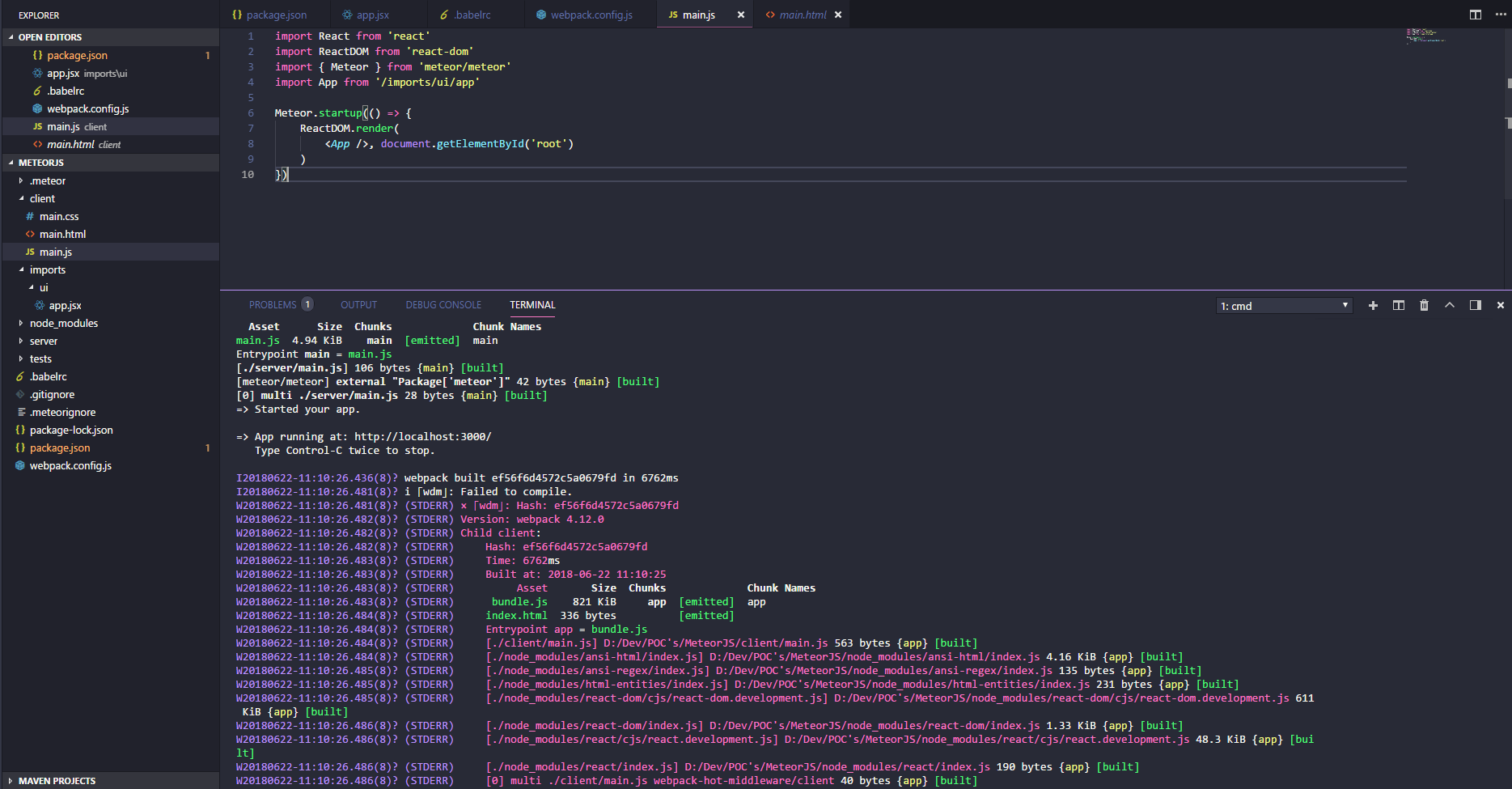Move panel to the right side icon
The width and height of the screenshot is (1512, 789).
(x=1476, y=305)
